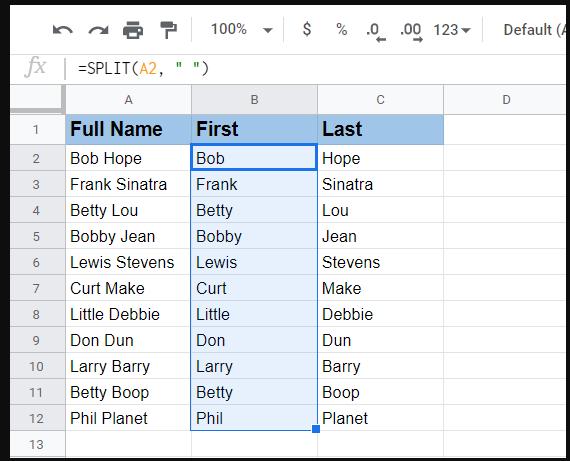Screen dimensions: 570x461
Task: Click the Last header cell
Action: coord(380,129)
